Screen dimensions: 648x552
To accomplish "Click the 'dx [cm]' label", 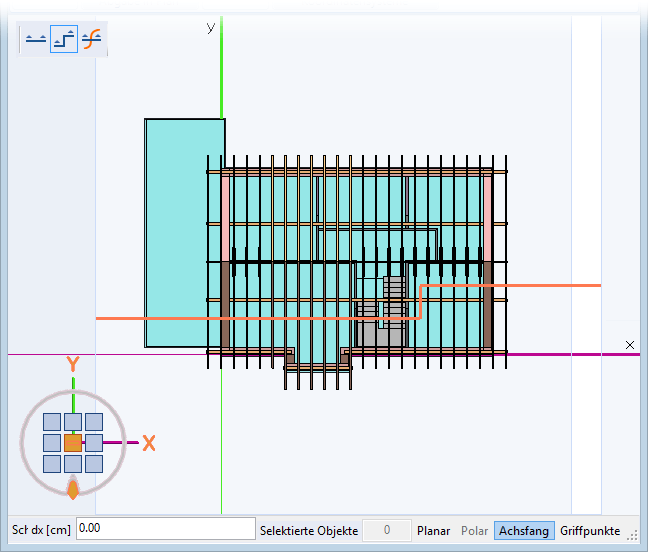I will pyautogui.click(x=51, y=530).
